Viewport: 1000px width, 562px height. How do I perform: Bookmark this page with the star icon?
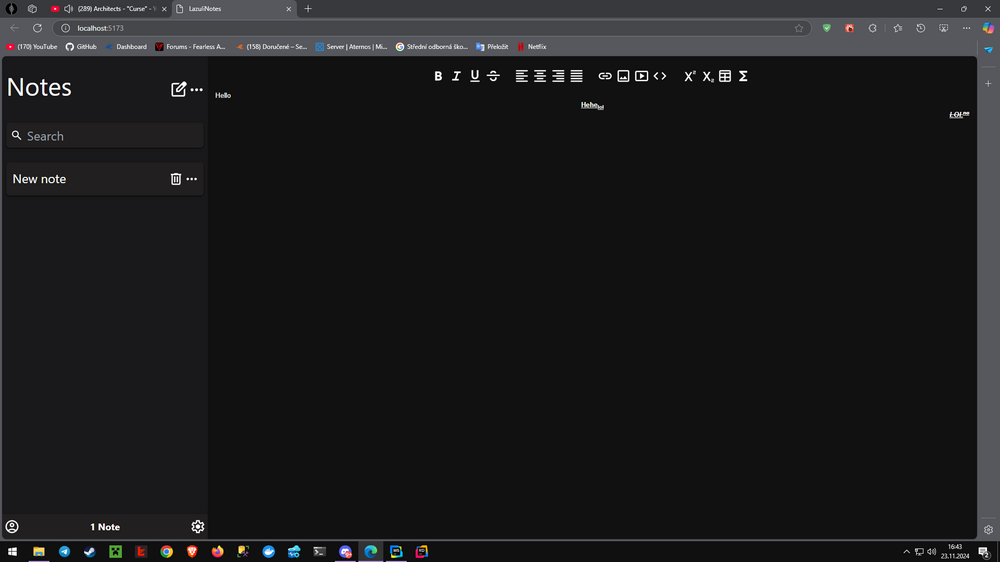pyautogui.click(x=798, y=28)
